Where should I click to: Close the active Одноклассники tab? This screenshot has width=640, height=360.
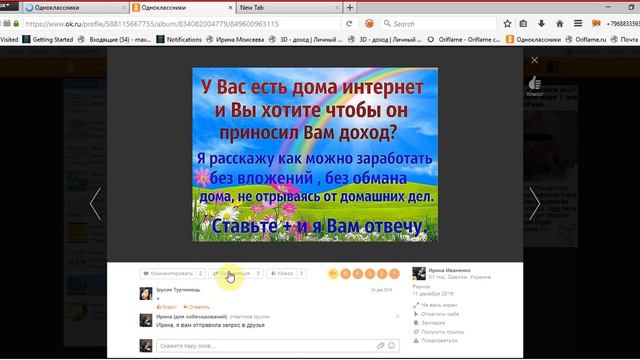click(230, 8)
